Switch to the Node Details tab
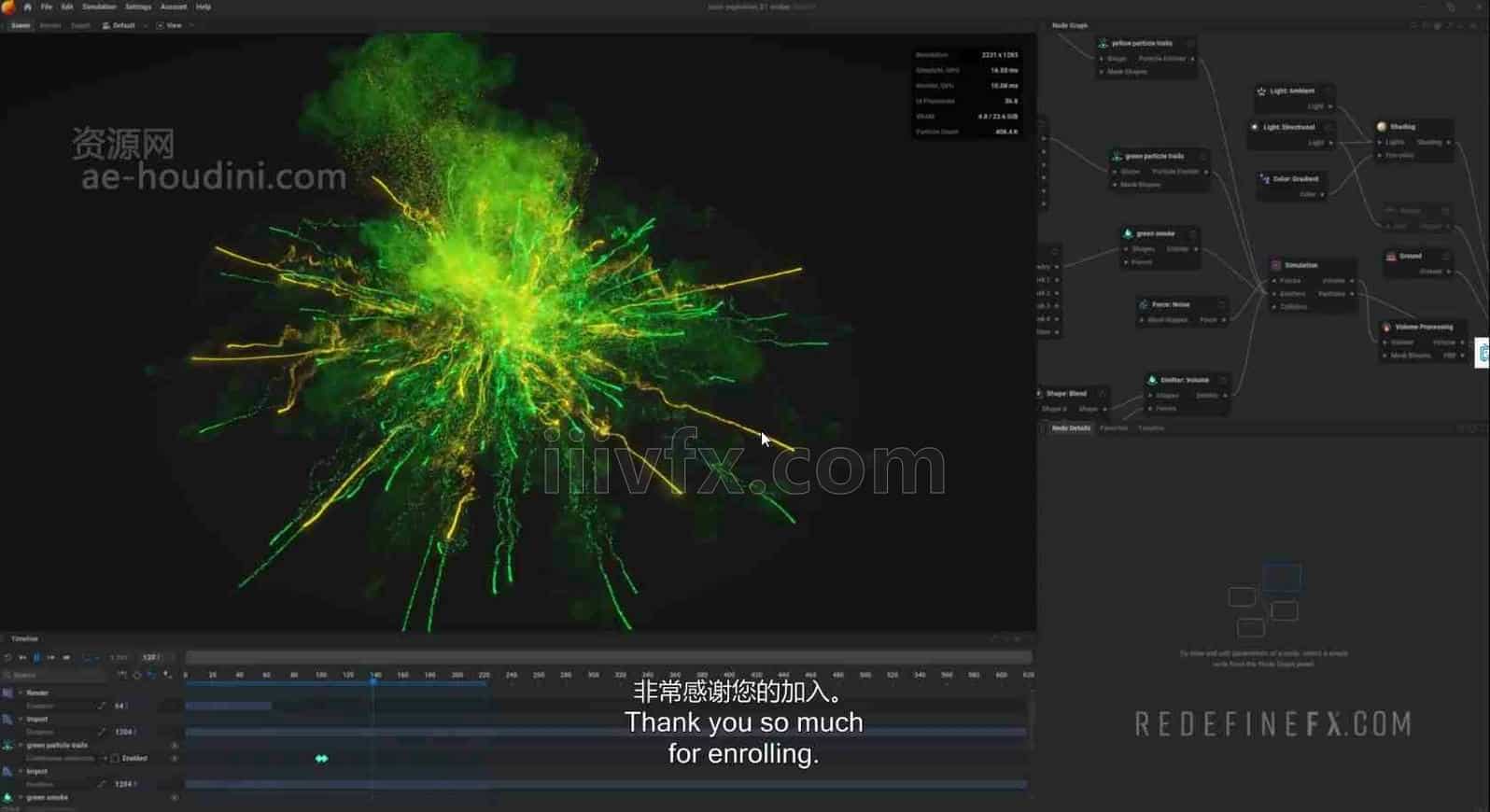 [1071, 428]
